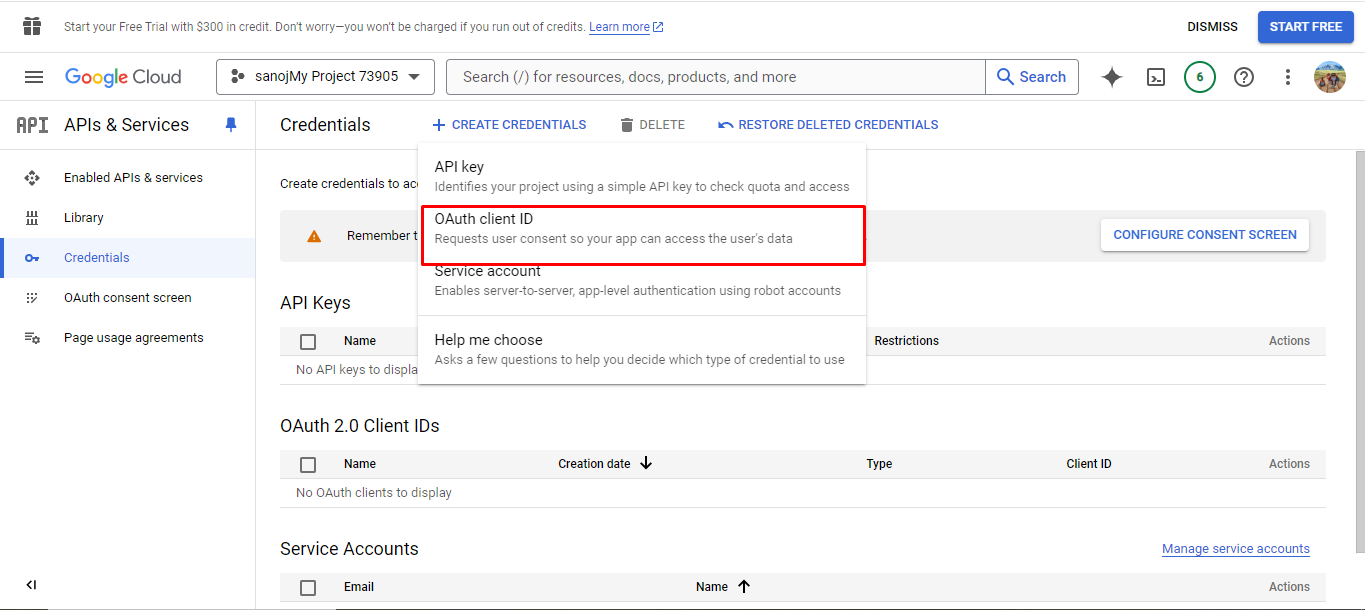Activate the Cloud Shell terminal icon

click(1156, 77)
